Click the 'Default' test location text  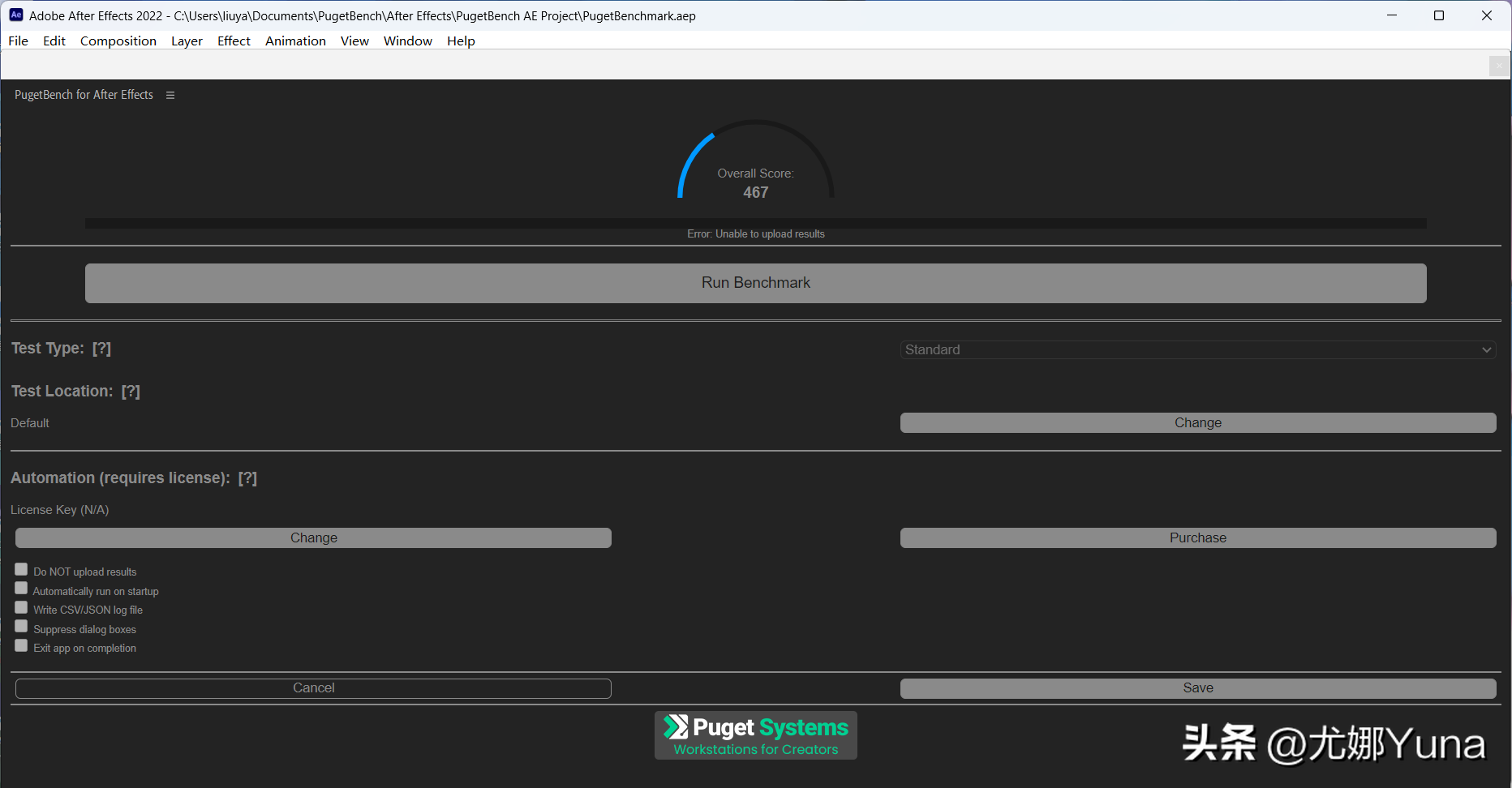(30, 423)
